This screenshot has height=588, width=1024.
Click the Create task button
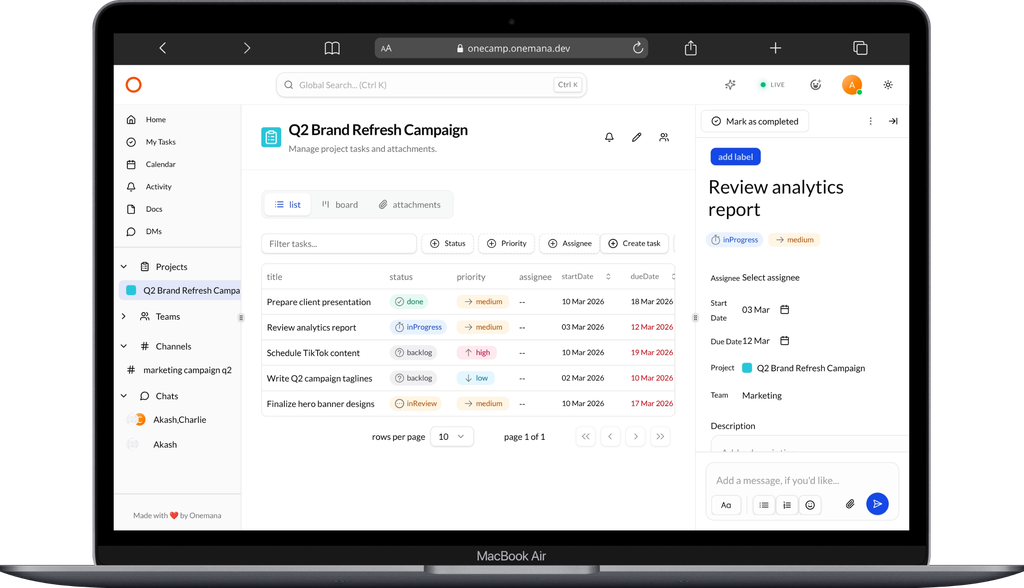[634, 243]
